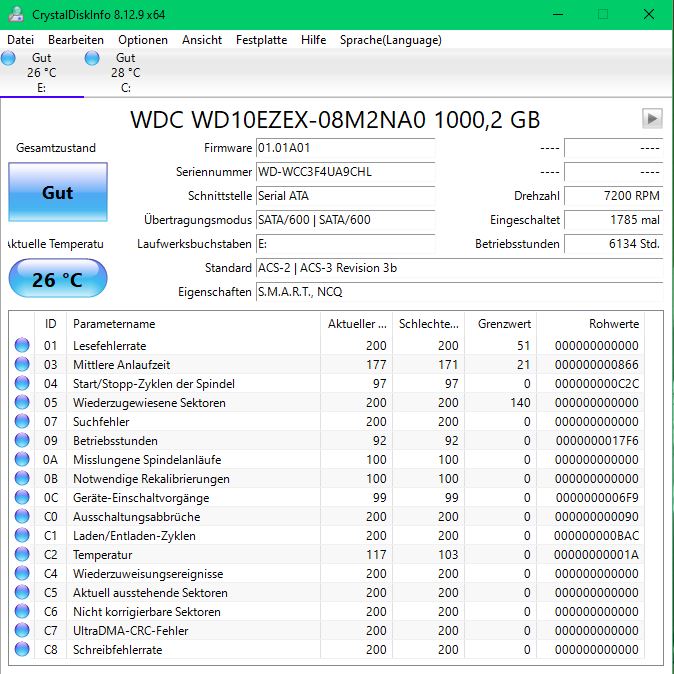Open the Festplatte menu
Screen dimensions: 674x674
(x=261, y=40)
